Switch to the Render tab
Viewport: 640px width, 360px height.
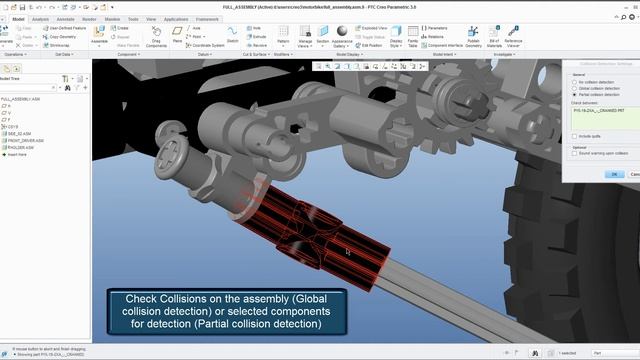pos(89,19)
